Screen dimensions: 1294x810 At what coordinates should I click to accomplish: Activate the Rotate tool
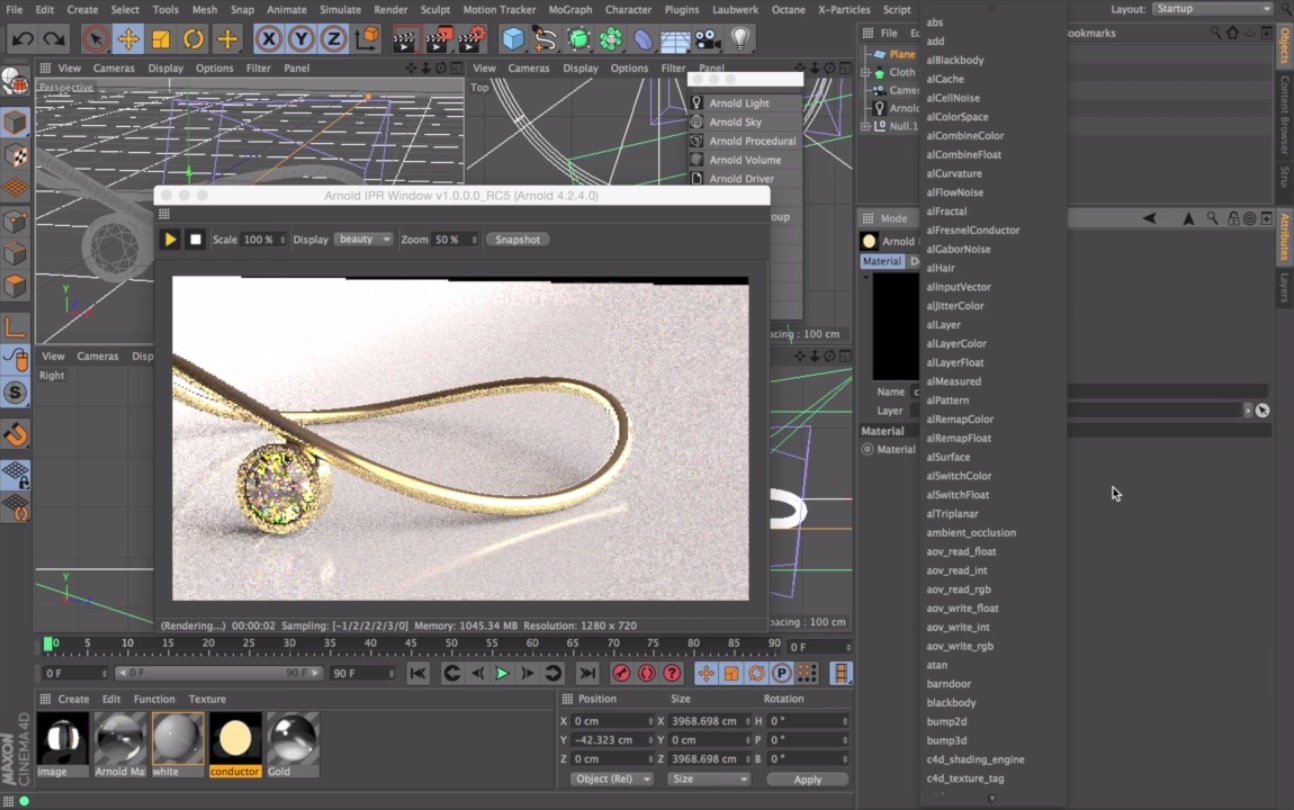point(194,40)
